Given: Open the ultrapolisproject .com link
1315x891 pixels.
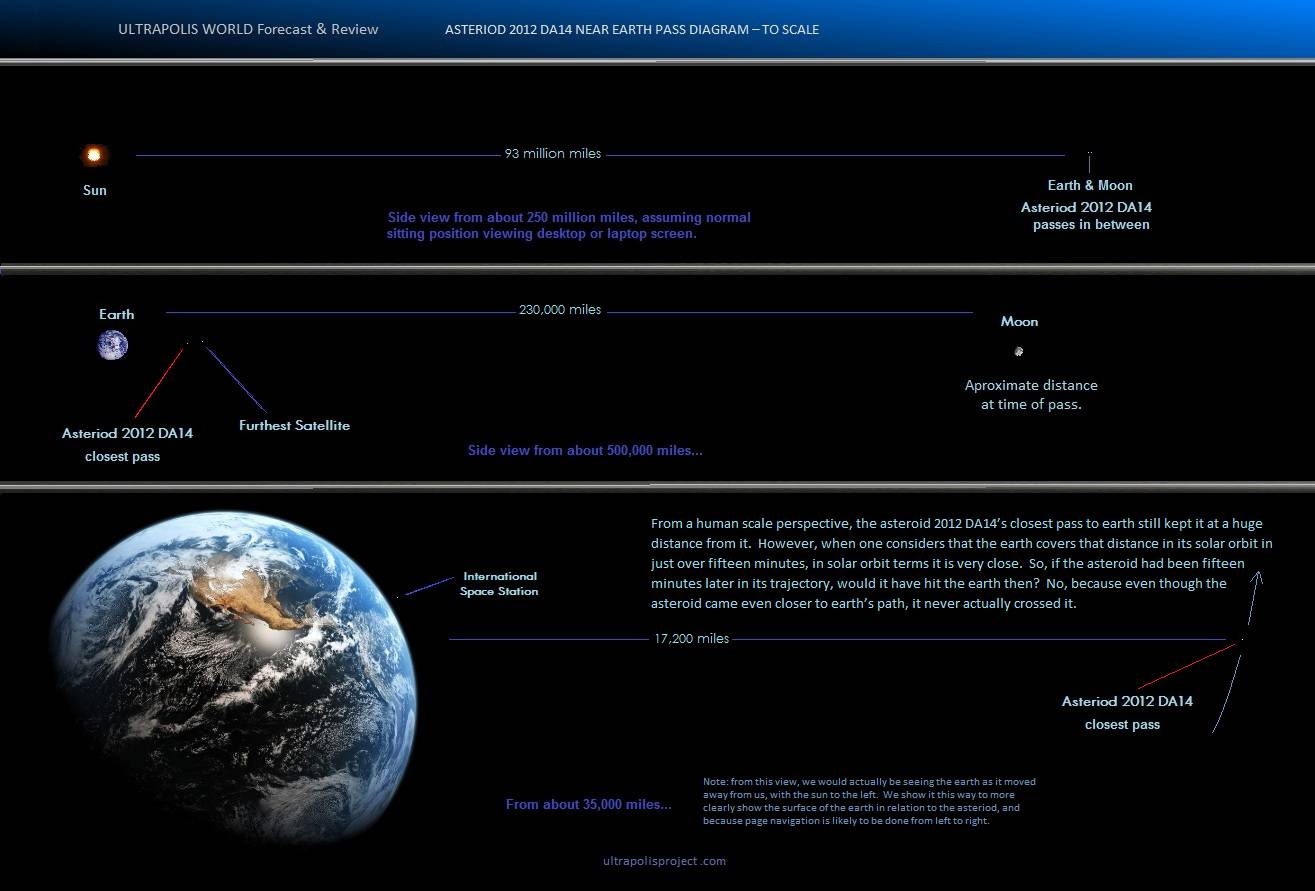Looking at the screenshot, I should (664, 860).
